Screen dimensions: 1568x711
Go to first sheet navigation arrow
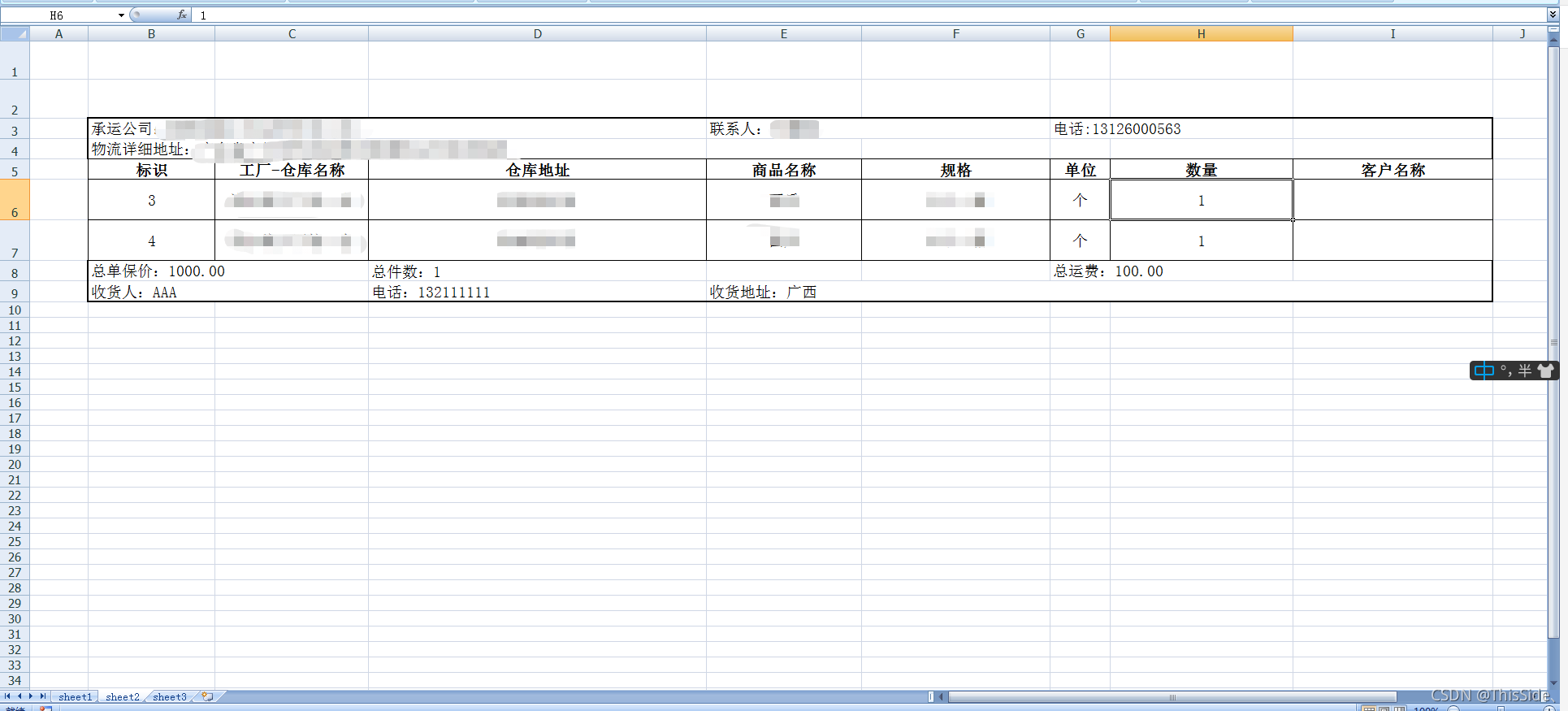[x=7, y=696]
